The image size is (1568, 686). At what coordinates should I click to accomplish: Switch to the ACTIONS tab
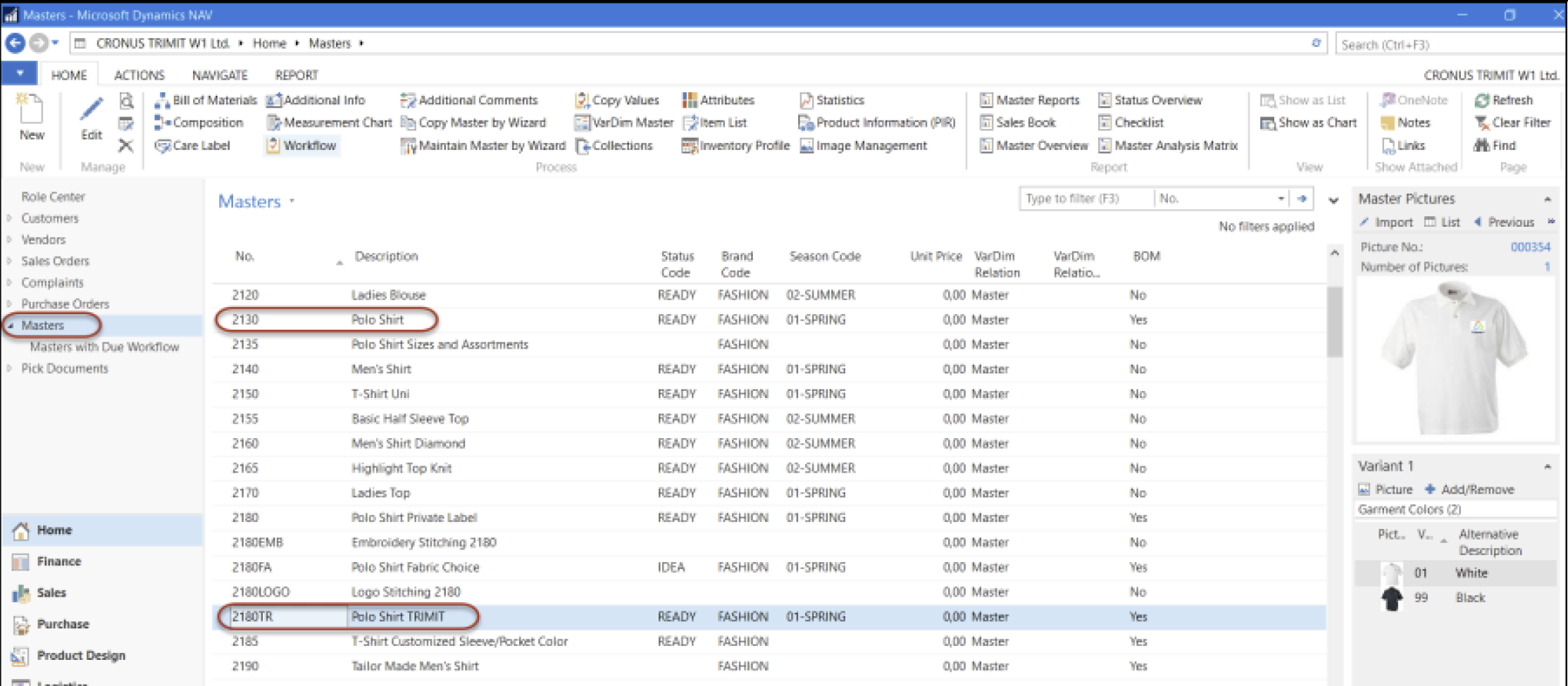[x=139, y=75]
